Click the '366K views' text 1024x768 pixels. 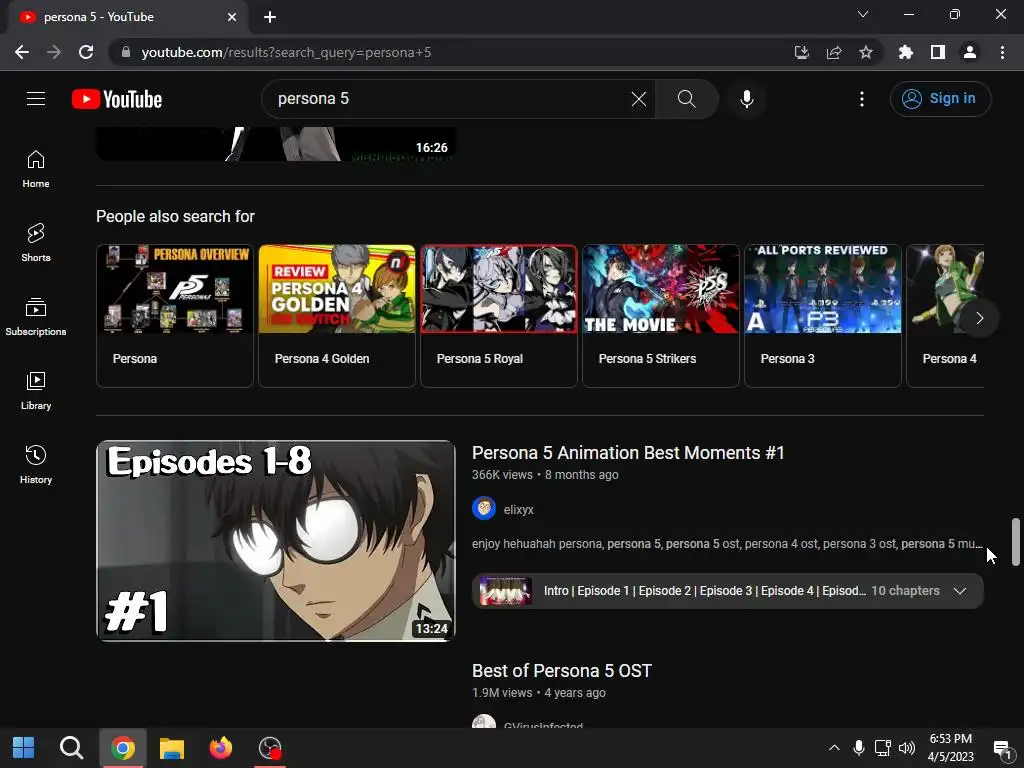coord(502,475)
